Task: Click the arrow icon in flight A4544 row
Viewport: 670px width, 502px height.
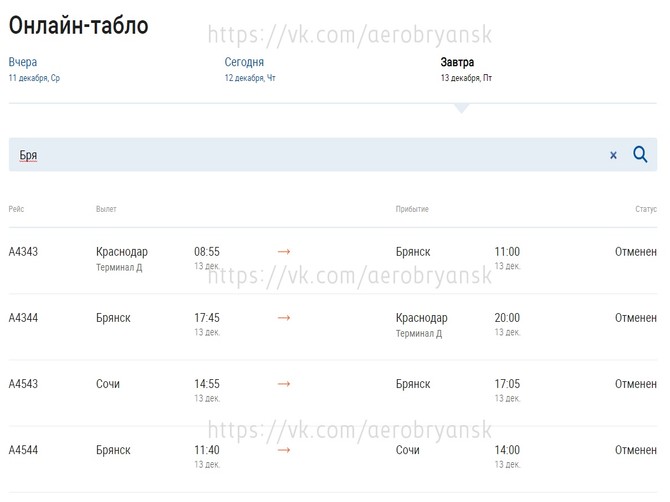Action: point(284,450)
